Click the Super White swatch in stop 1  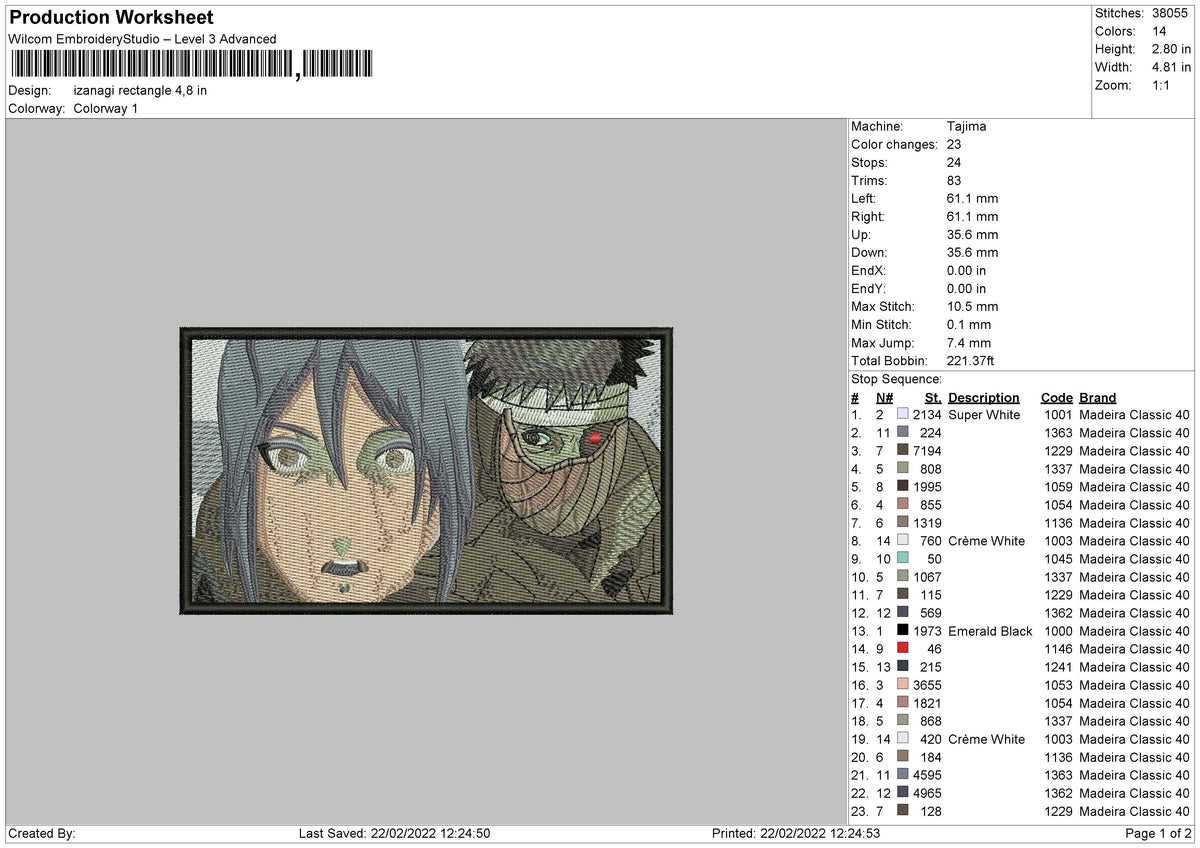[903, 415]
